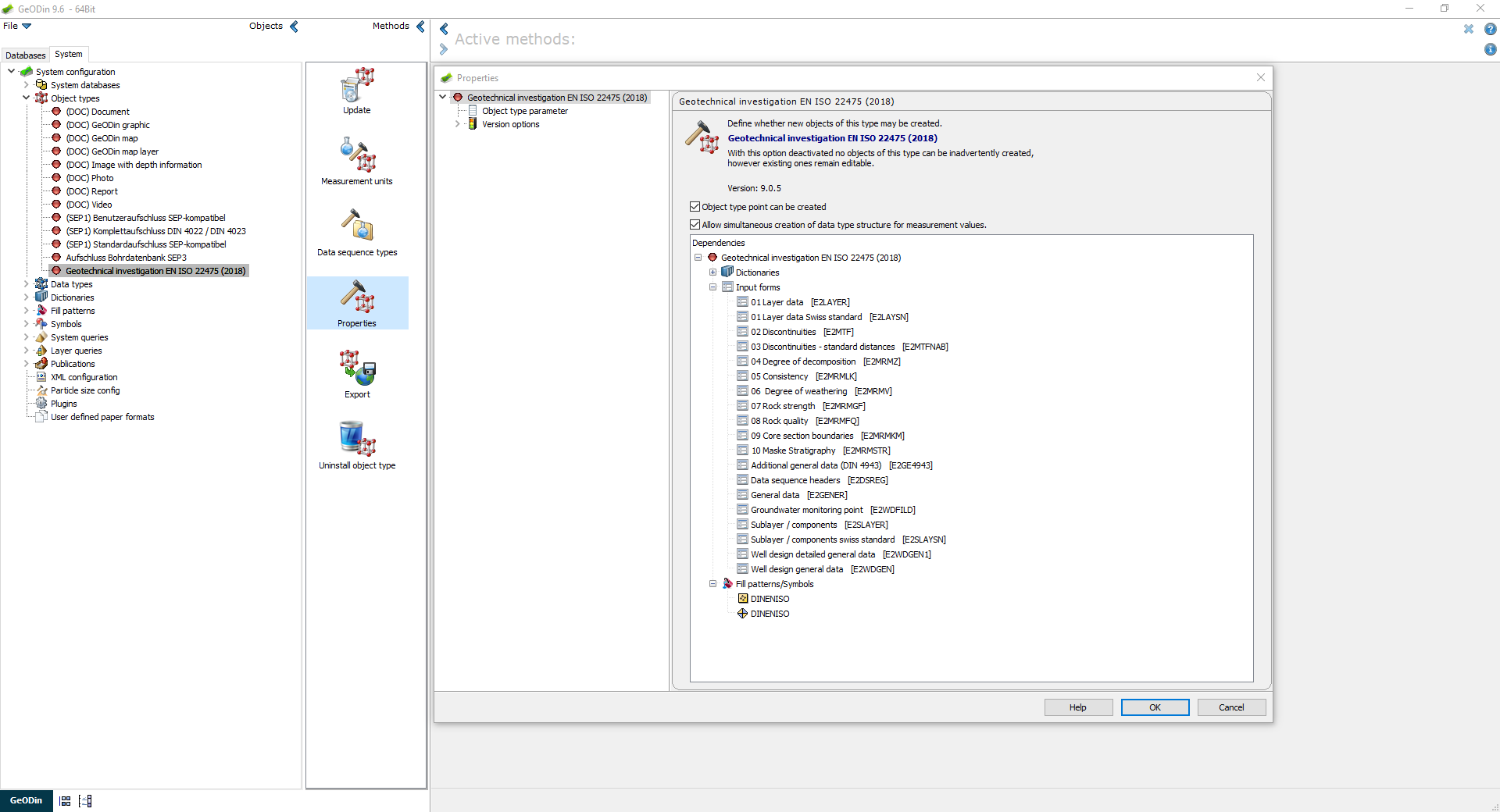
Task: Switch to the System tab
Action: click(68, 54)
